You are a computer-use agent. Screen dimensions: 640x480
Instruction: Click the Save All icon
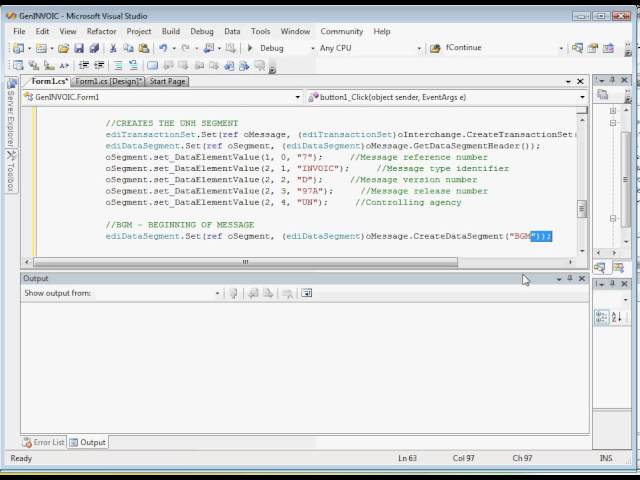click(94, 48)
